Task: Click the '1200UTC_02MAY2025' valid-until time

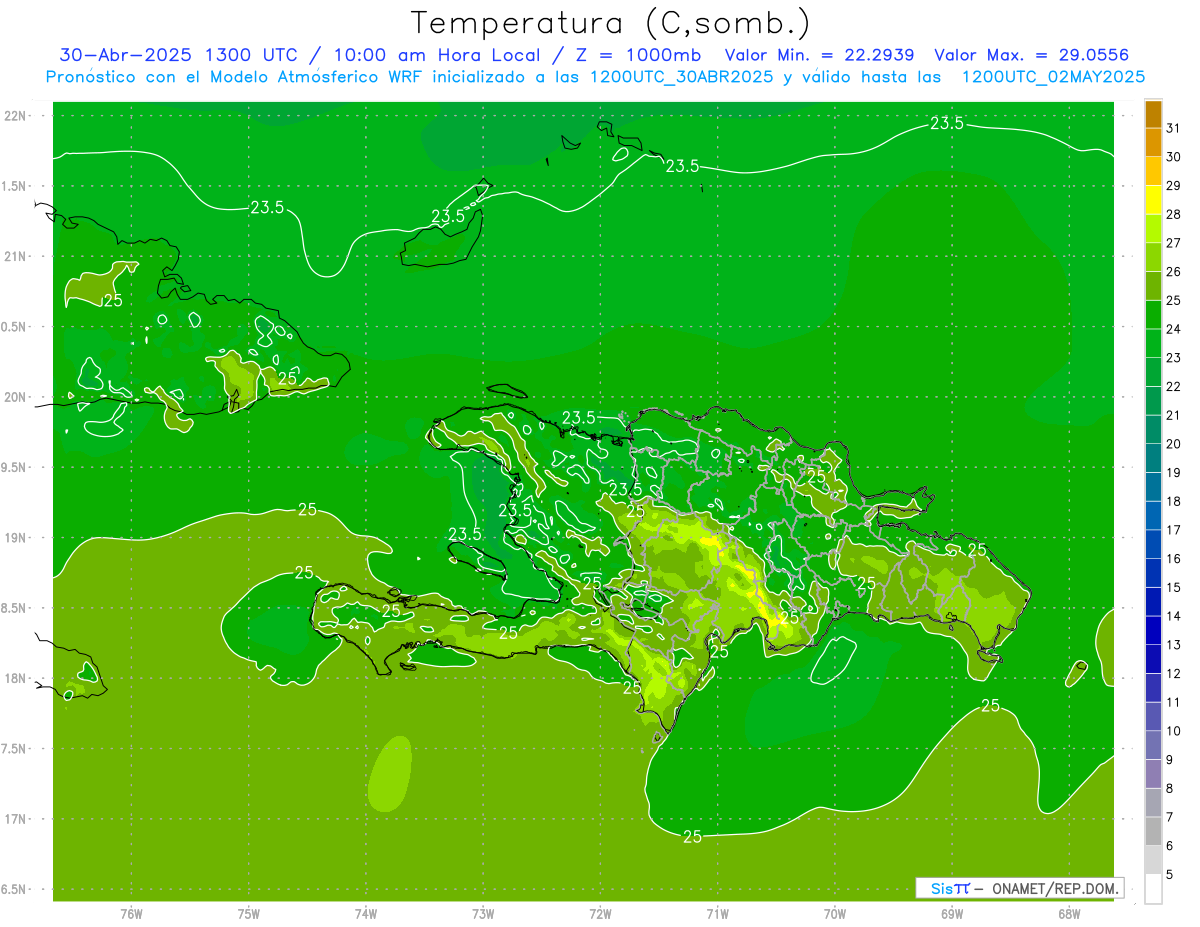Action: pyautogui.click(x=1053, y=77)
